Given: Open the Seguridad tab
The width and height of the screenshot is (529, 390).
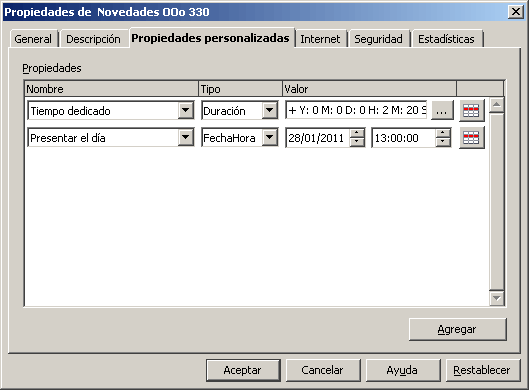Looking at the screenshot, I should click(378, 39).
